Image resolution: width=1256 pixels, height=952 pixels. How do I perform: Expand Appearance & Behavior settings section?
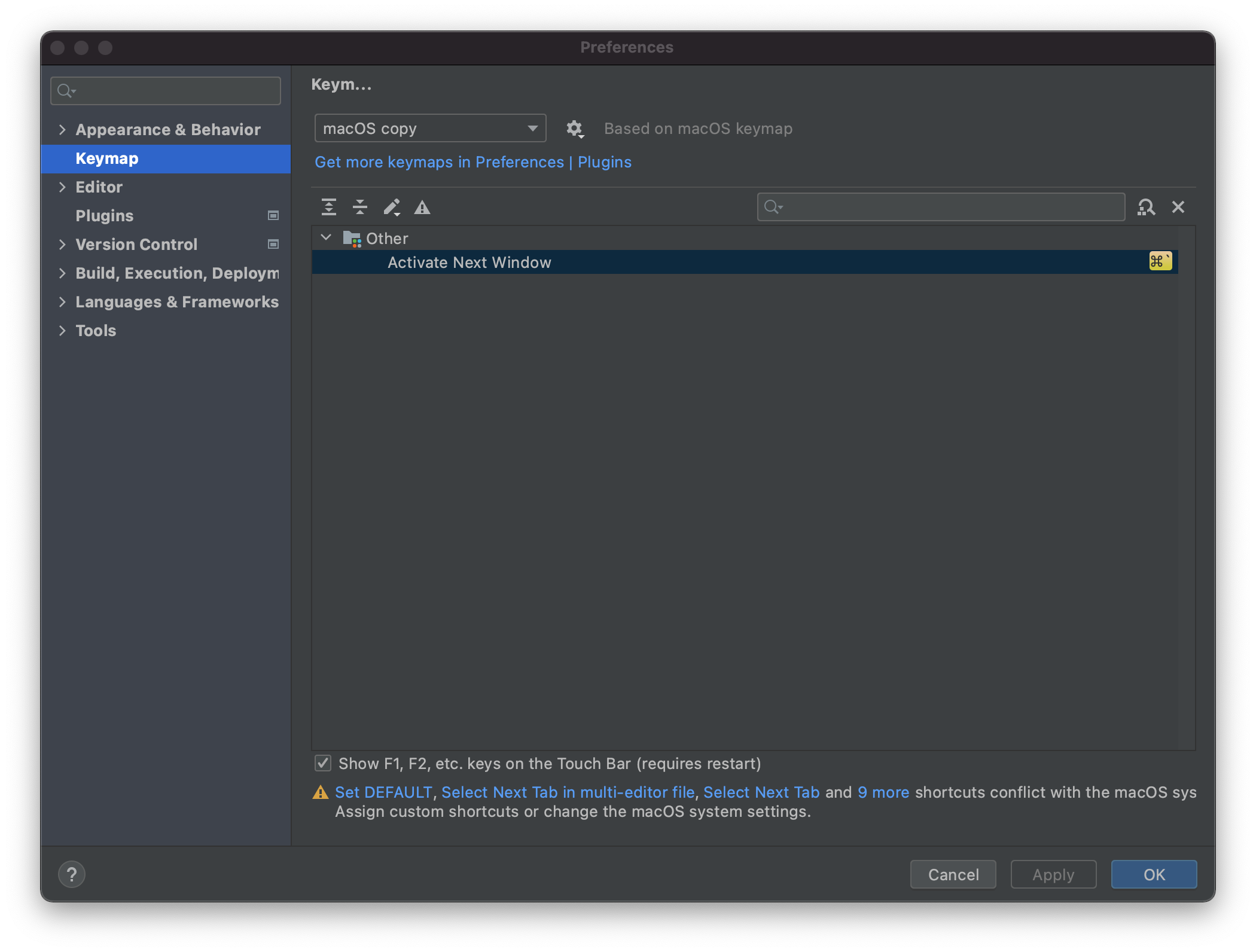[x=62, y=130]
